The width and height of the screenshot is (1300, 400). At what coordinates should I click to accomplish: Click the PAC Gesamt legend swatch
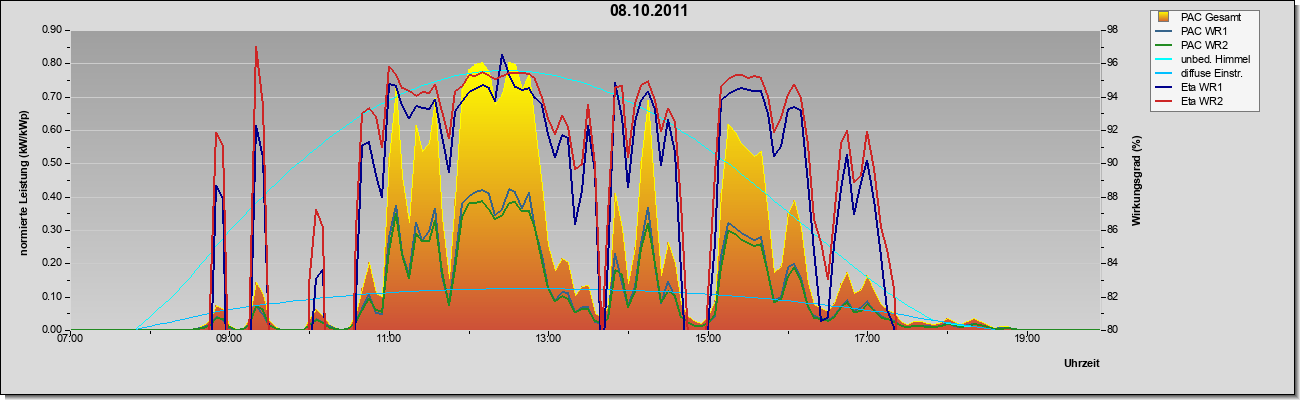1164,17
